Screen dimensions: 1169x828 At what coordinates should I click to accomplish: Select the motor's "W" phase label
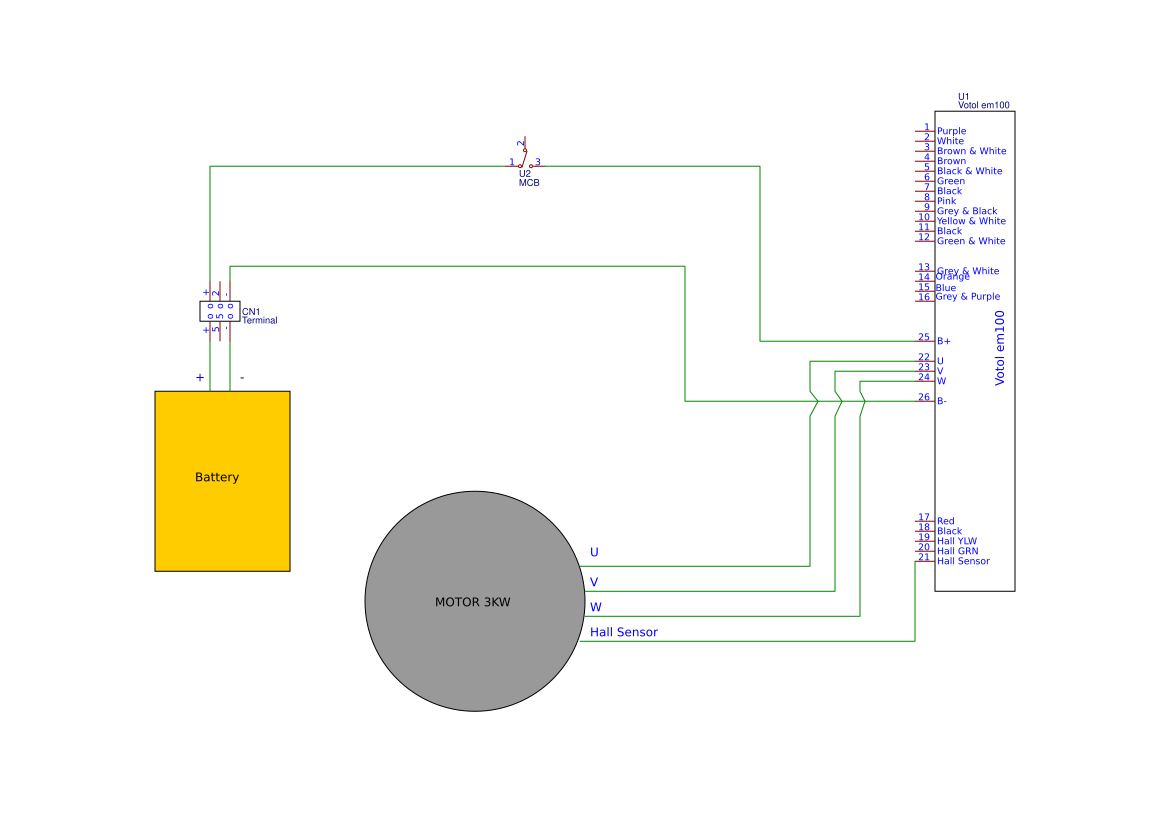point(596,607)
